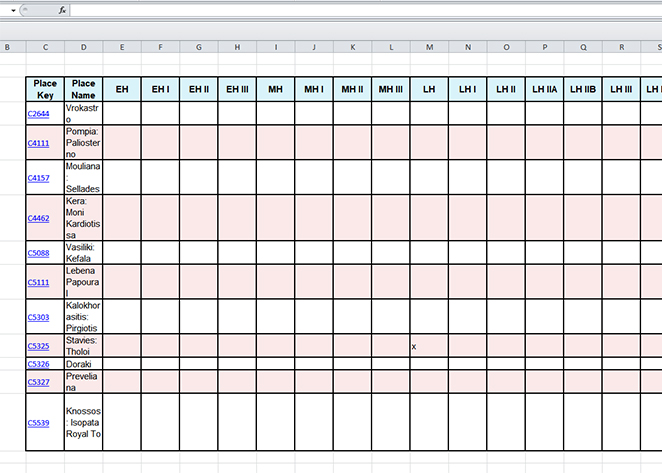Select column M header
This screenshot has width=662, height=473.
[x=429, y=47]
